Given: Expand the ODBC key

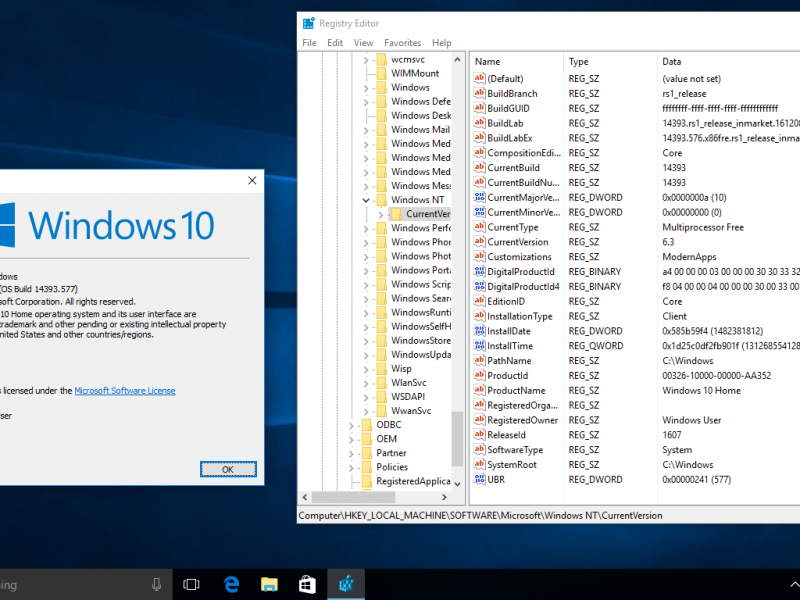Looking at the screenshot, I should (x=351, y=425).
